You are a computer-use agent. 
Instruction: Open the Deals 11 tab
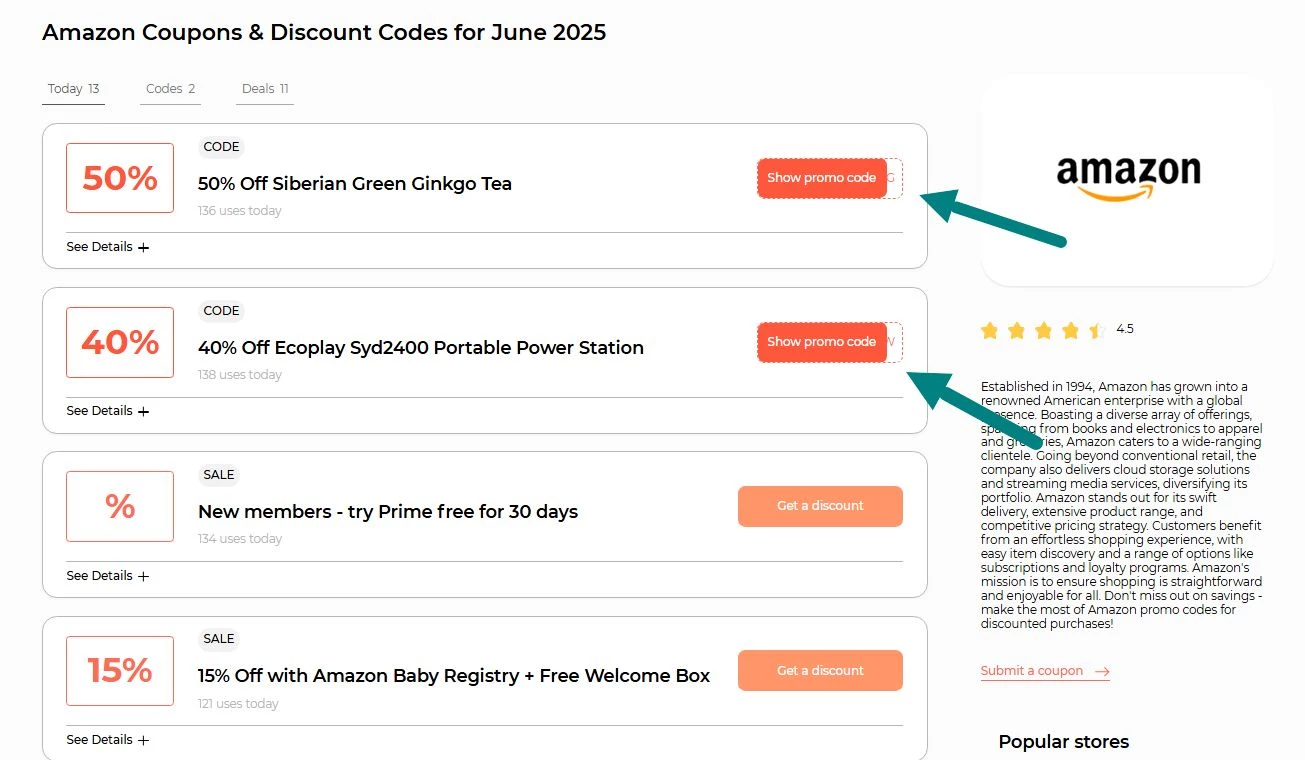[x=265, y=89]
